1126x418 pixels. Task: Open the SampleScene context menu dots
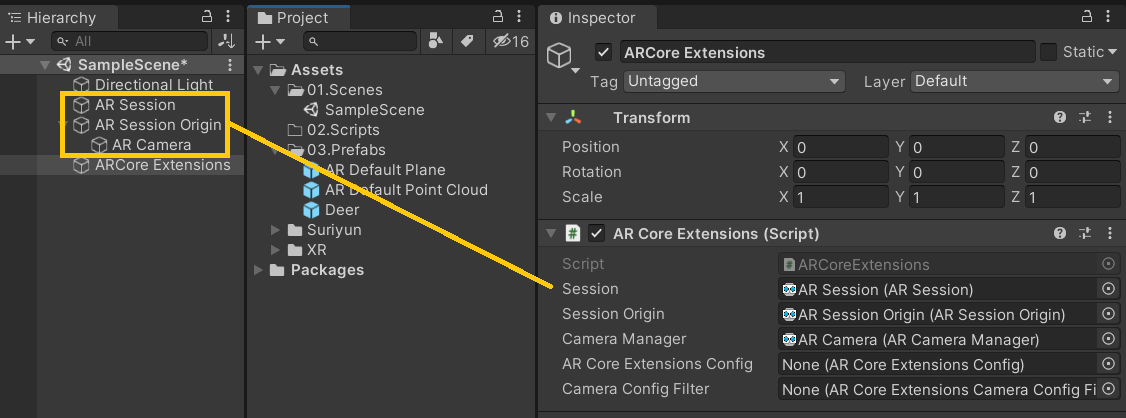[x=230, y=65]
